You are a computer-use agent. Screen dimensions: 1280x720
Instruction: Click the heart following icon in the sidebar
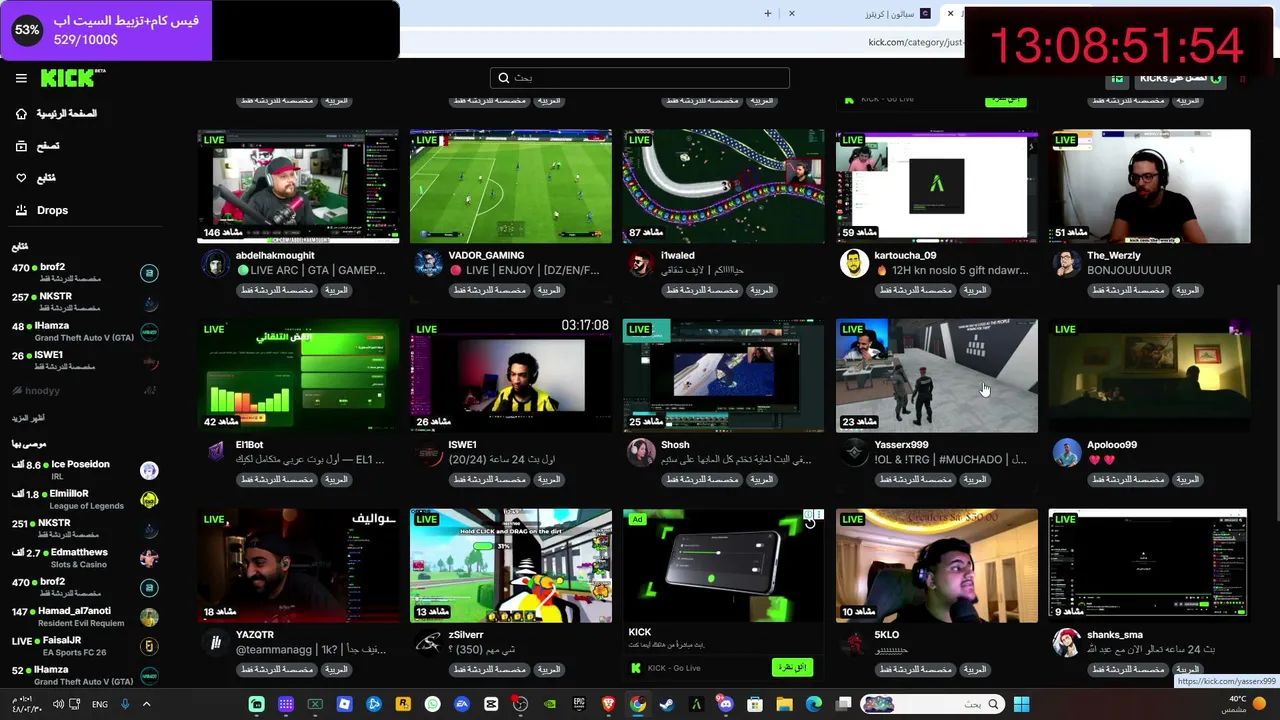(x=21, y=178)
